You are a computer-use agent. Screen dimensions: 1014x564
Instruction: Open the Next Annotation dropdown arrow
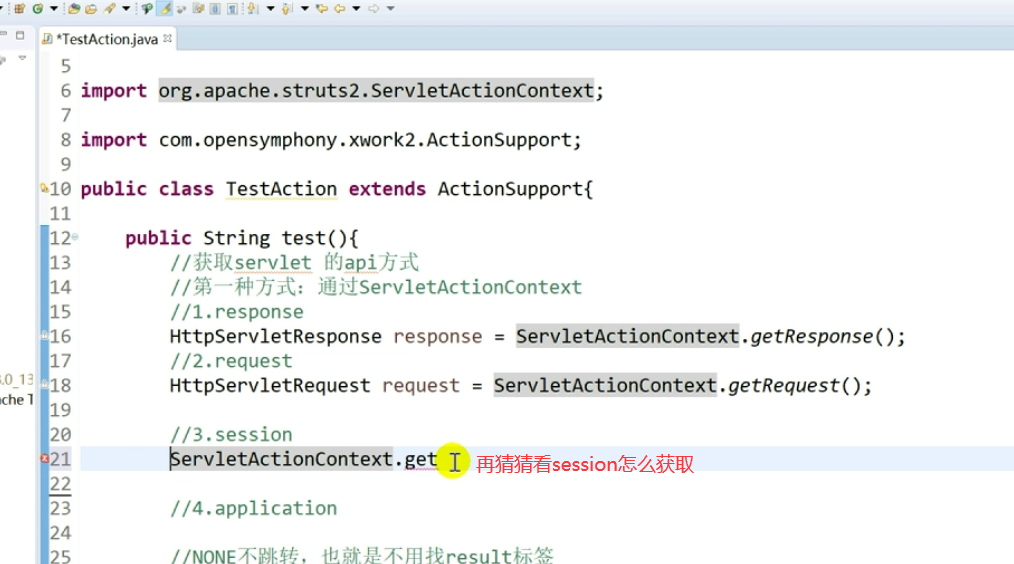(x=270, y=9)
